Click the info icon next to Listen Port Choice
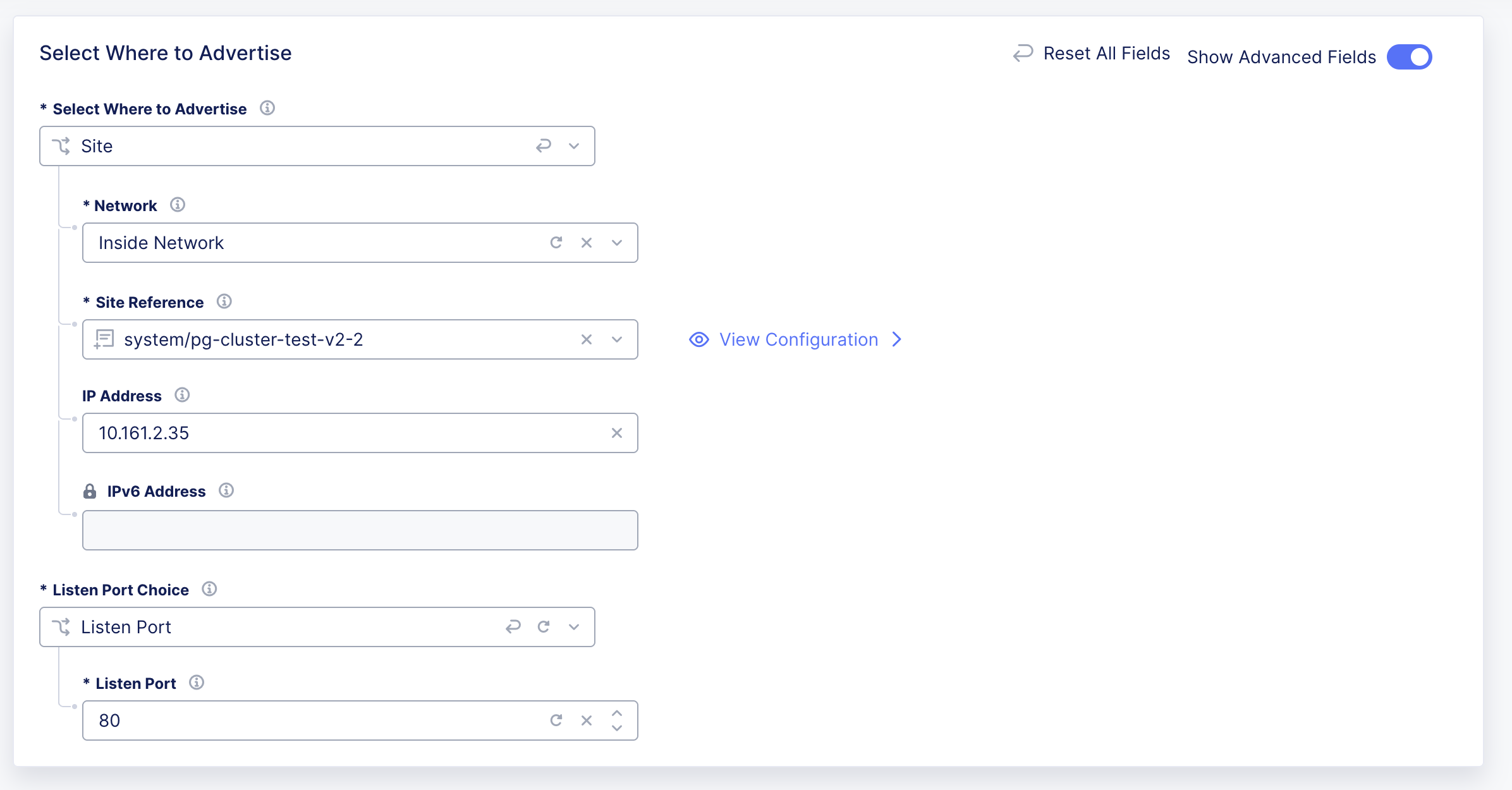Image resolution: width=1512 pixels, height=790 pixels. click(x=209, y=589)
